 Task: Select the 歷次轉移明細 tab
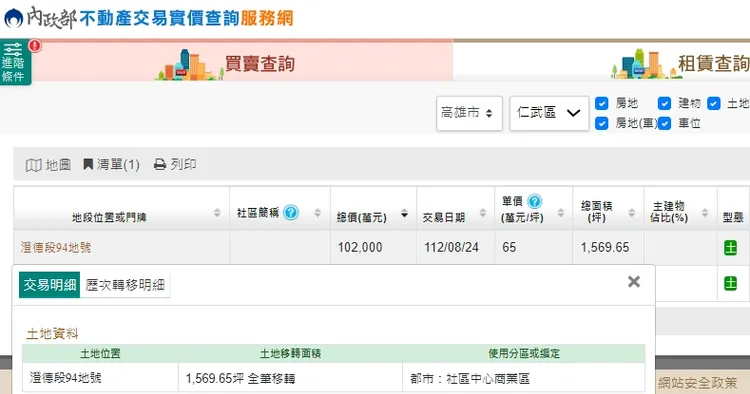[x=125, y=285]
